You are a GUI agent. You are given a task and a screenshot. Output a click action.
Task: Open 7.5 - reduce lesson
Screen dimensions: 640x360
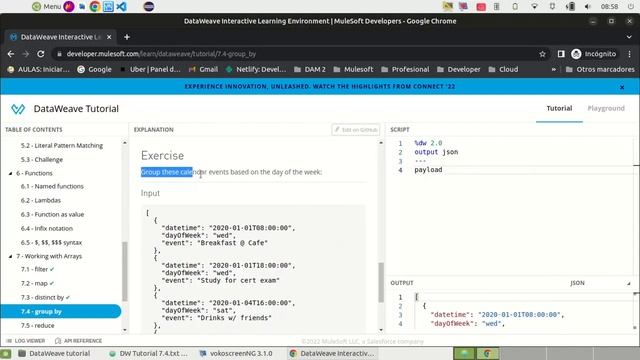37,326
